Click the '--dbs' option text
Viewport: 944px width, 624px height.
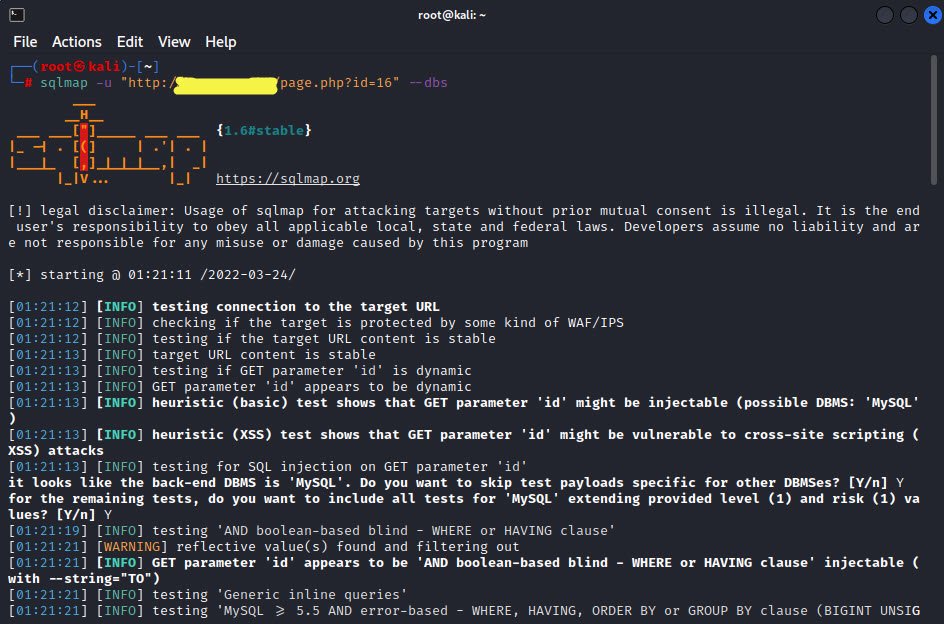click(428, 83)
